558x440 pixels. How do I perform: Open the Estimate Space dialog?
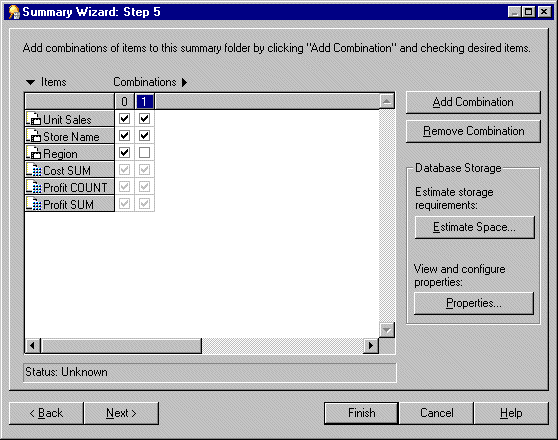474,227
